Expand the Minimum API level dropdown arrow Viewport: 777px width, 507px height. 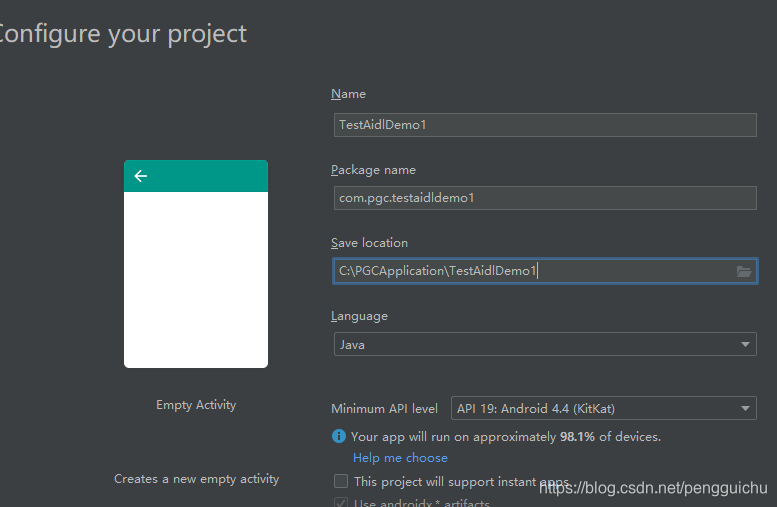(745, 408)
